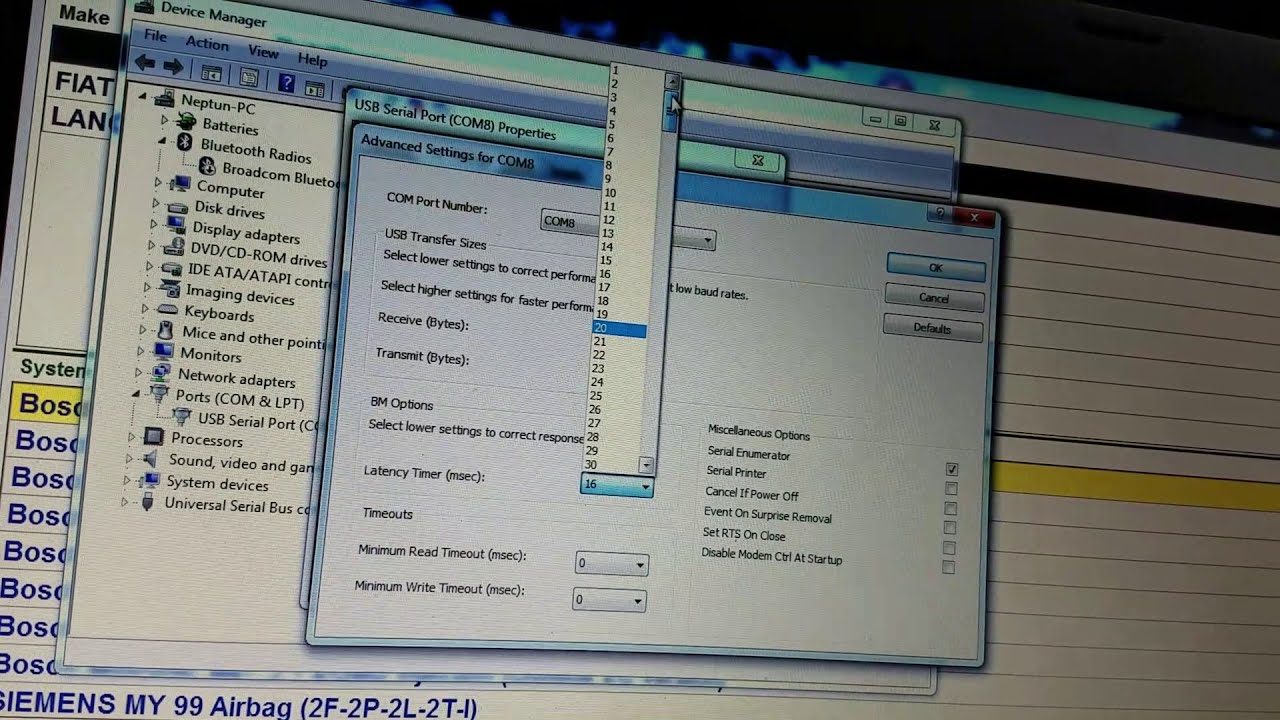Open the Action menu in Device Manager
Image resolution: width=1280 pixels, height=720 pixels.
click(x=207, y=43)
